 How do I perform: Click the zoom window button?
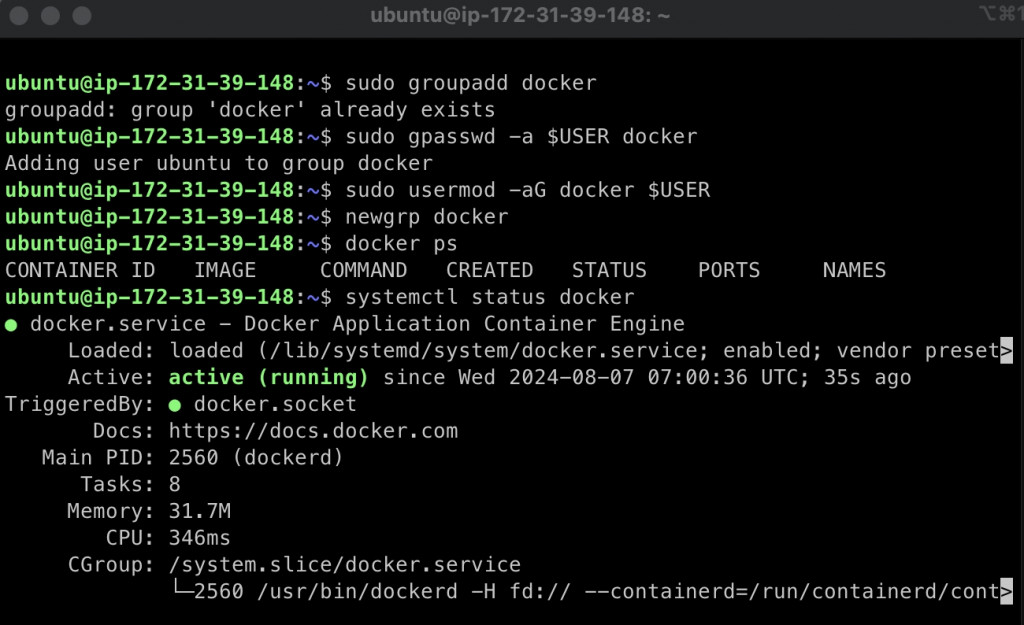pyautogui.click(x=82, y=16)
